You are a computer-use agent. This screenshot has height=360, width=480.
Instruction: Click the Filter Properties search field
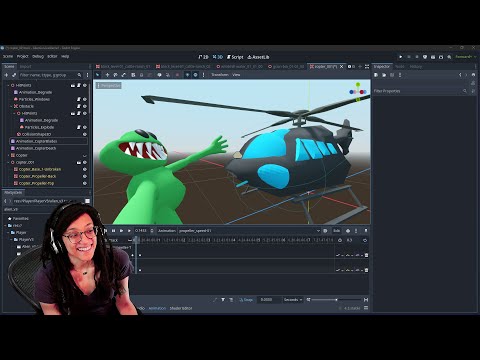point(420,91)
